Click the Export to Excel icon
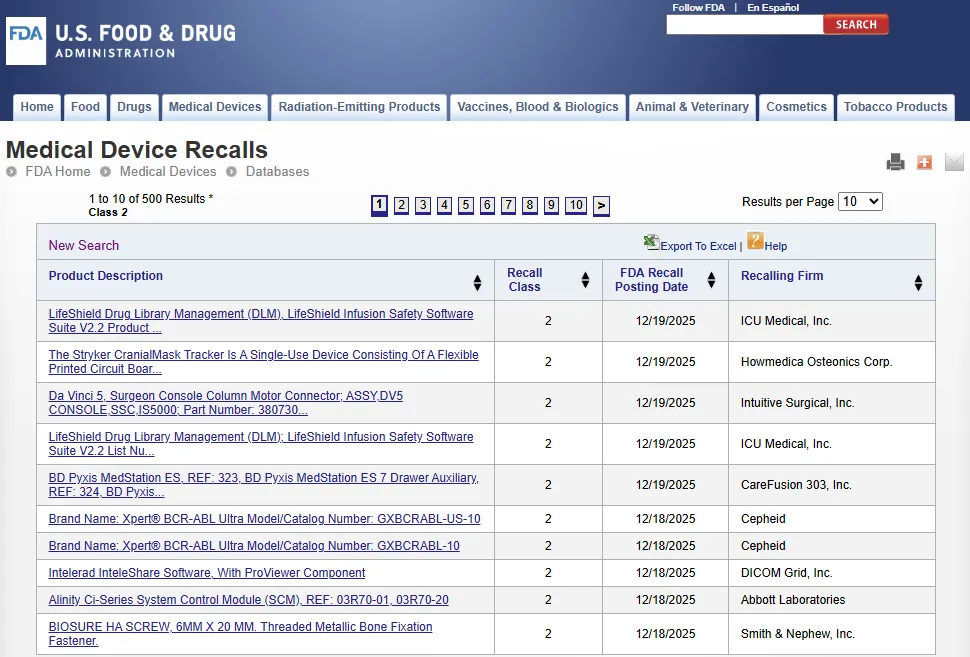 (x=652, y=243)
